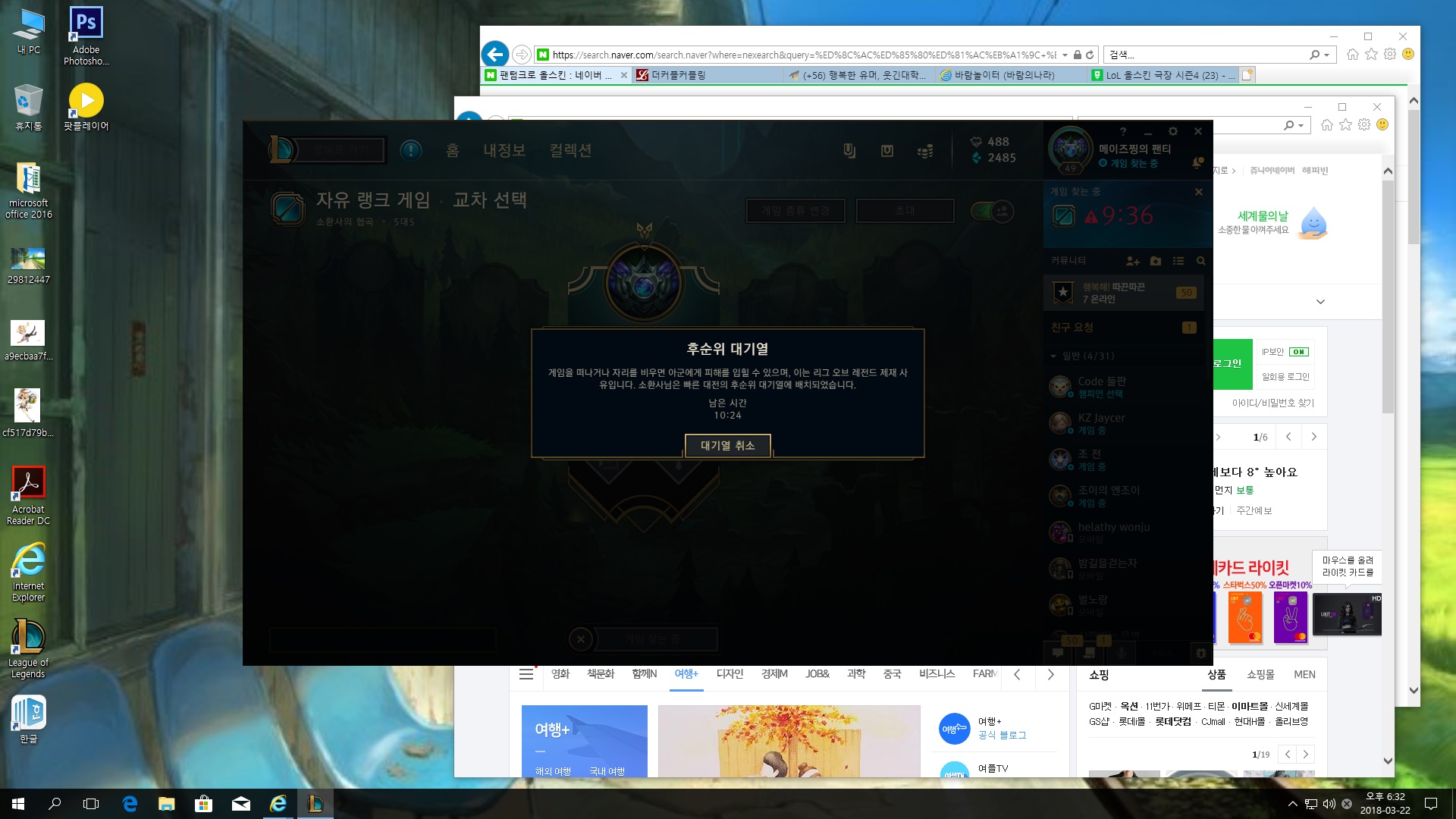The image size is (1456, 819).
Task: Open League client settings gear icon
Action: (x=1173, y=131)
